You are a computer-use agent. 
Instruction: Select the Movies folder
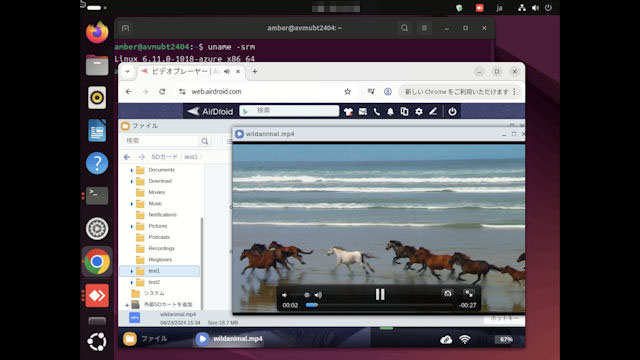156,192
